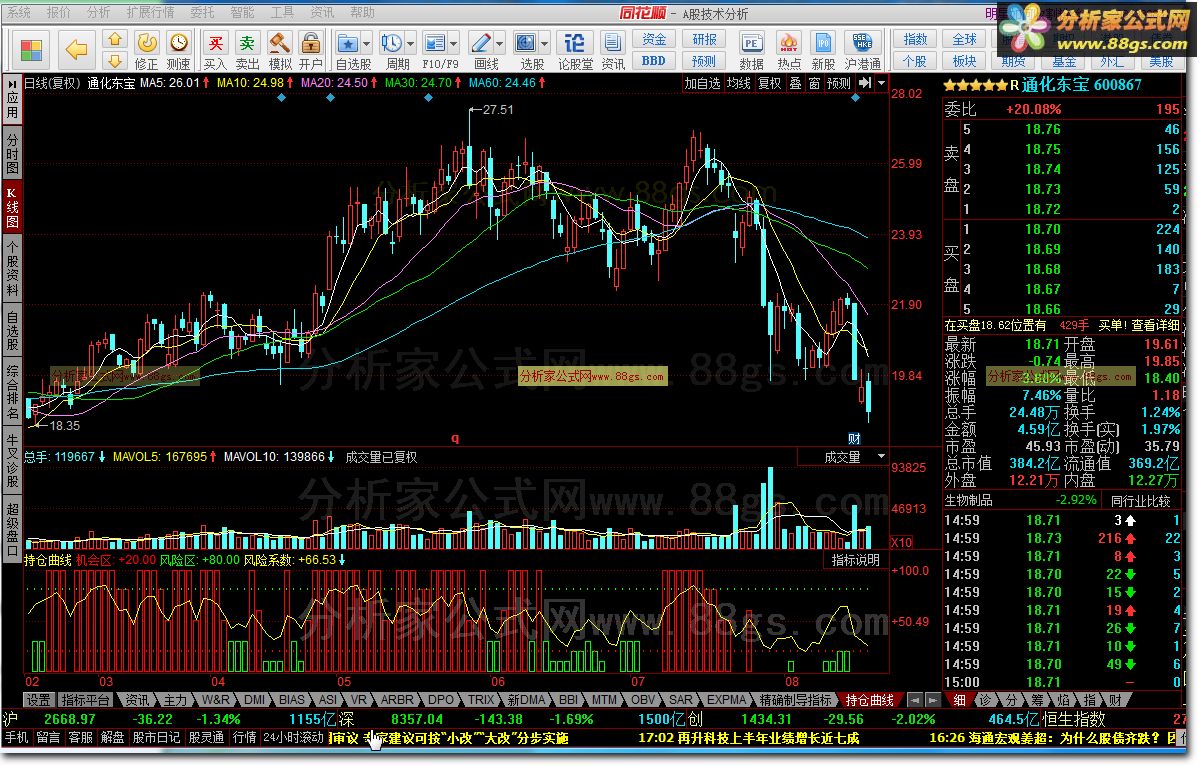The height and width of the screenshot is (766, 1199).
Task: Click the skip-to-end arrow icon beside 预测
Action: pos(864,83)
